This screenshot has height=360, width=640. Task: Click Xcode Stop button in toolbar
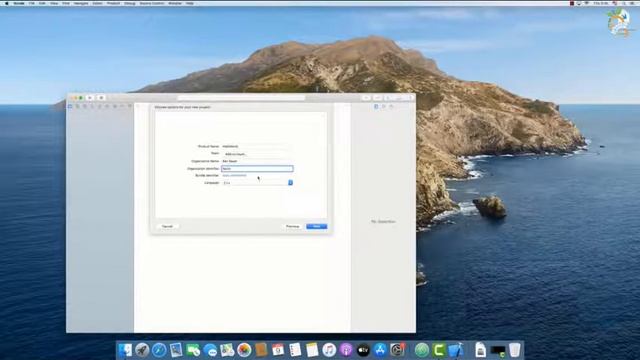pyautogui.click(x=101, y=98)
